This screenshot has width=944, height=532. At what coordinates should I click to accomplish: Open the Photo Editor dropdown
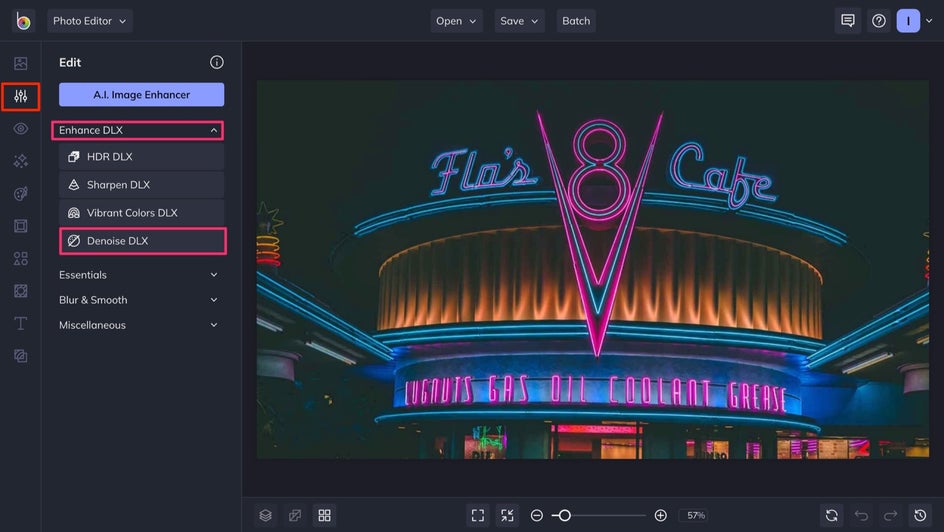[90, 21]
